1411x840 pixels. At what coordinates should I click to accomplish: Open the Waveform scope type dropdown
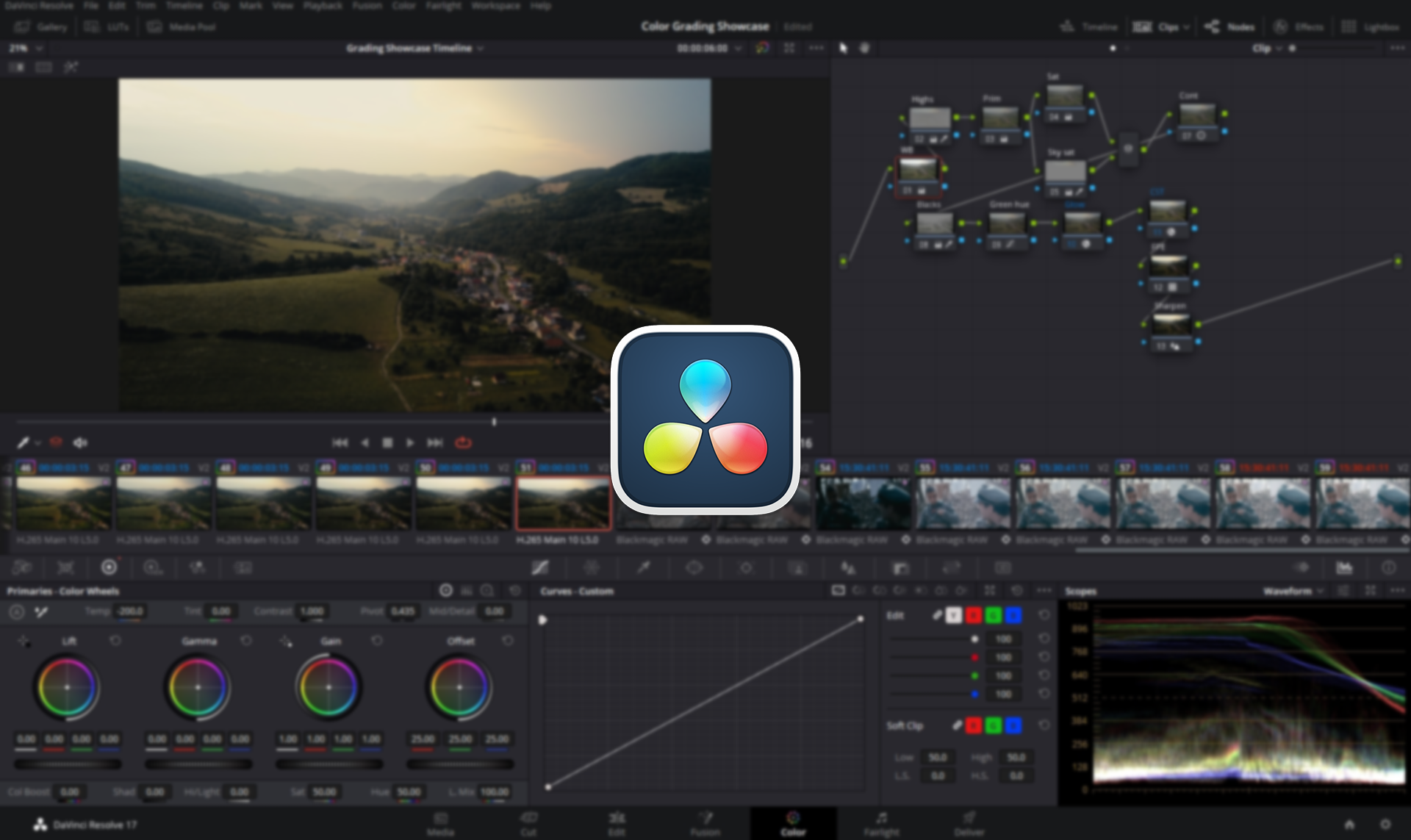[1293, 591]
